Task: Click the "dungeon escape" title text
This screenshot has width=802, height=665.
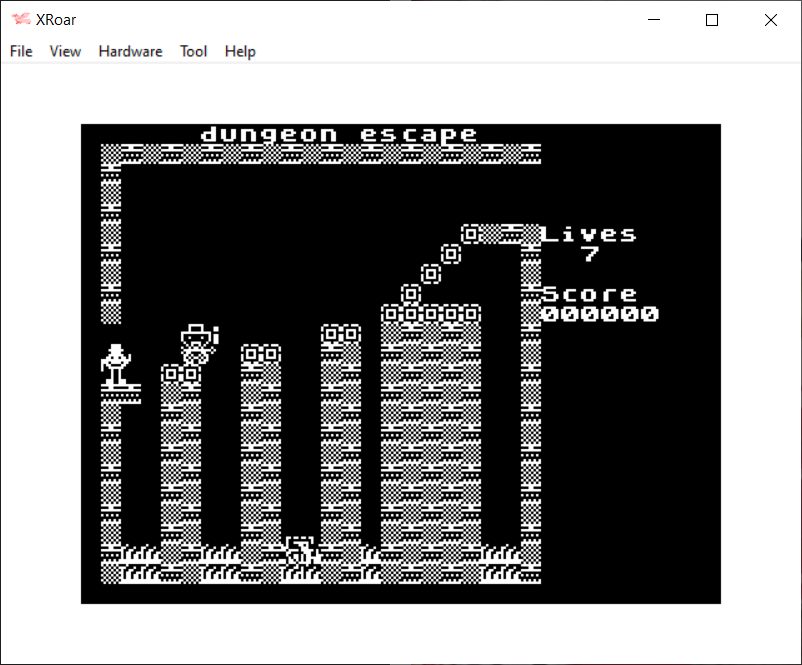Action: click(339, 134)
